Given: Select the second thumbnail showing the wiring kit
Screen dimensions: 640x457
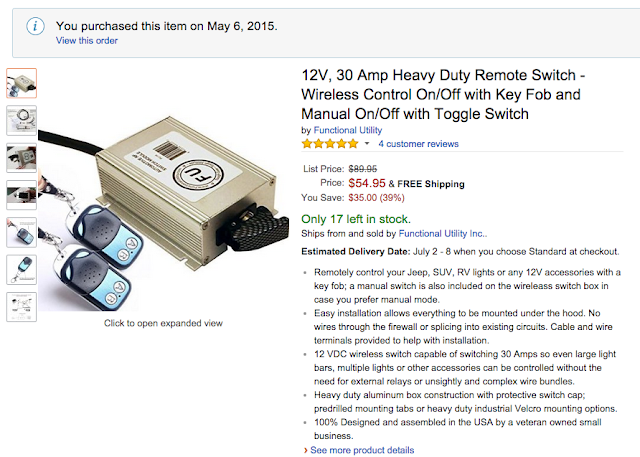Looking at the screenshot, I should [x=22, y=120].
